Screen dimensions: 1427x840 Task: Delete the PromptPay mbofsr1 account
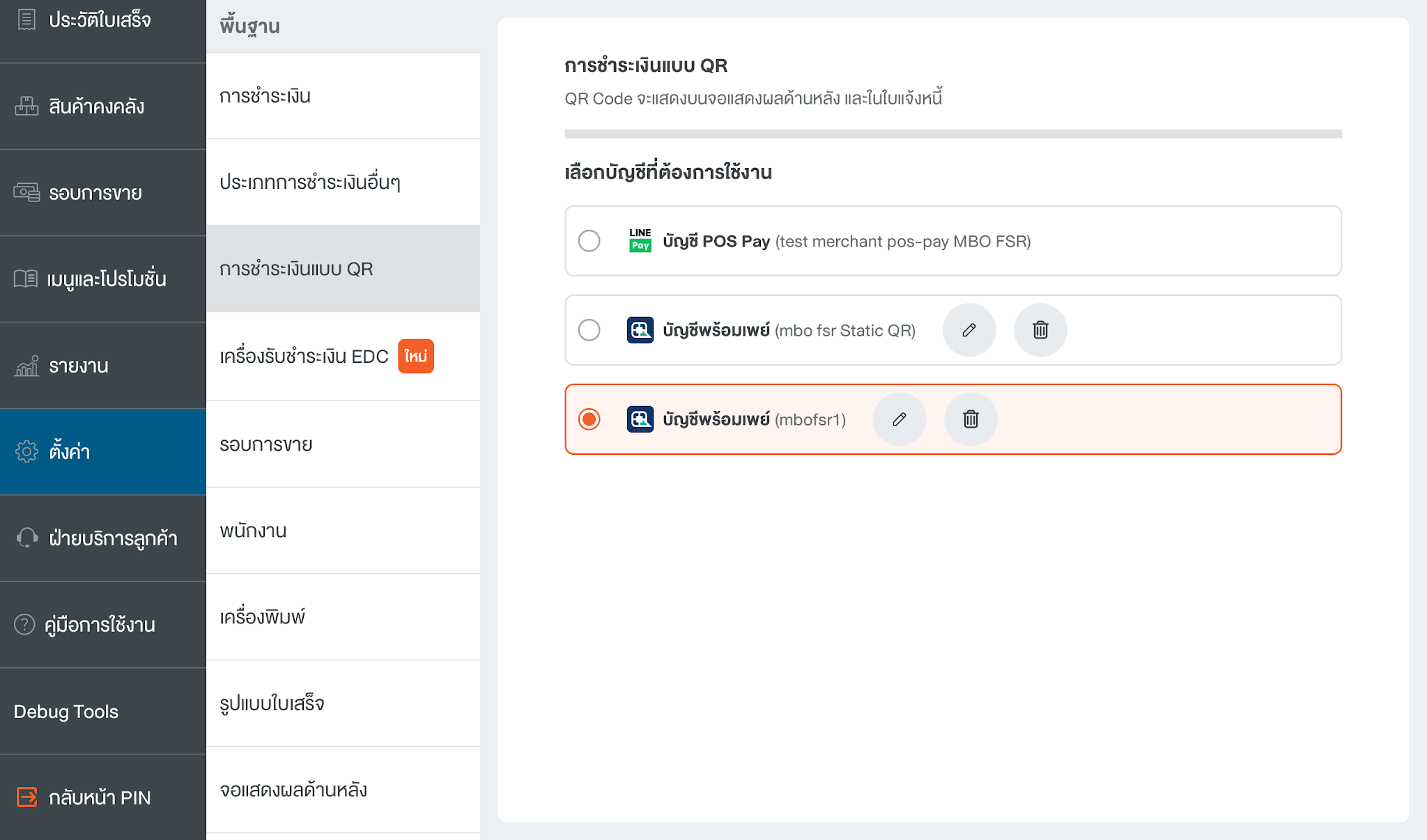click(x=971, y=419)
